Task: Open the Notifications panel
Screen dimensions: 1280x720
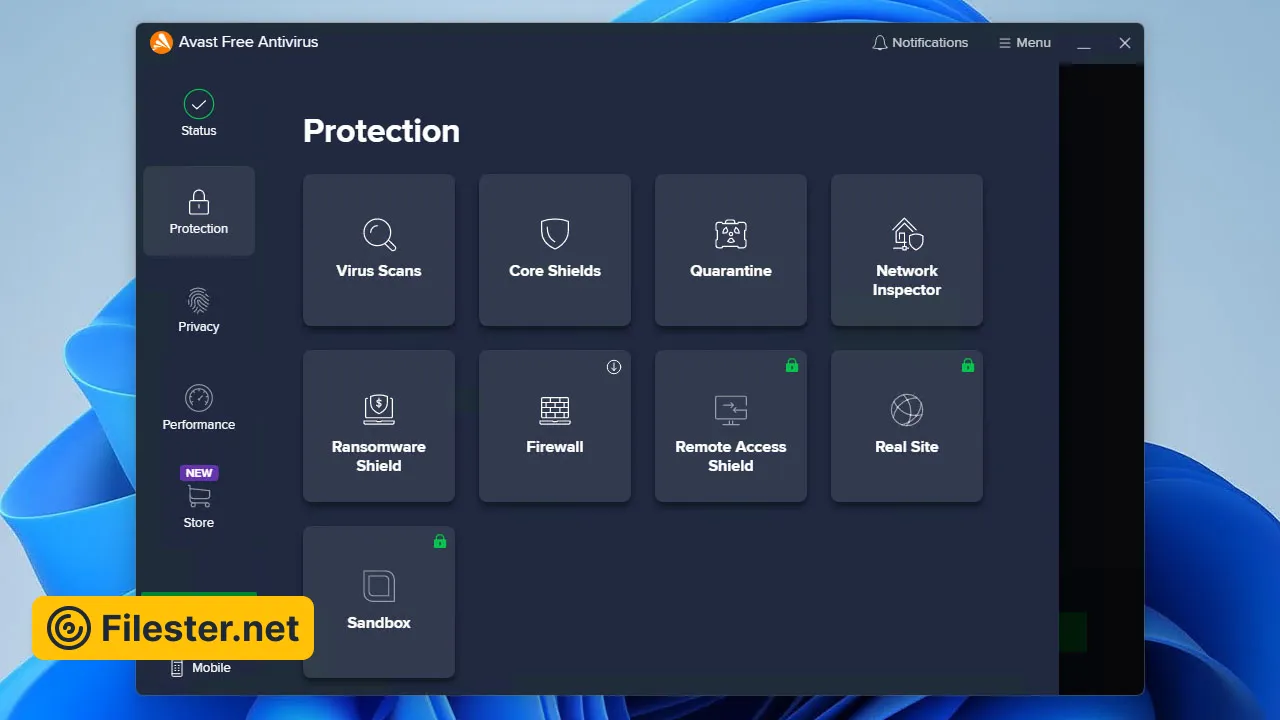Action: (x=920, y=43)
